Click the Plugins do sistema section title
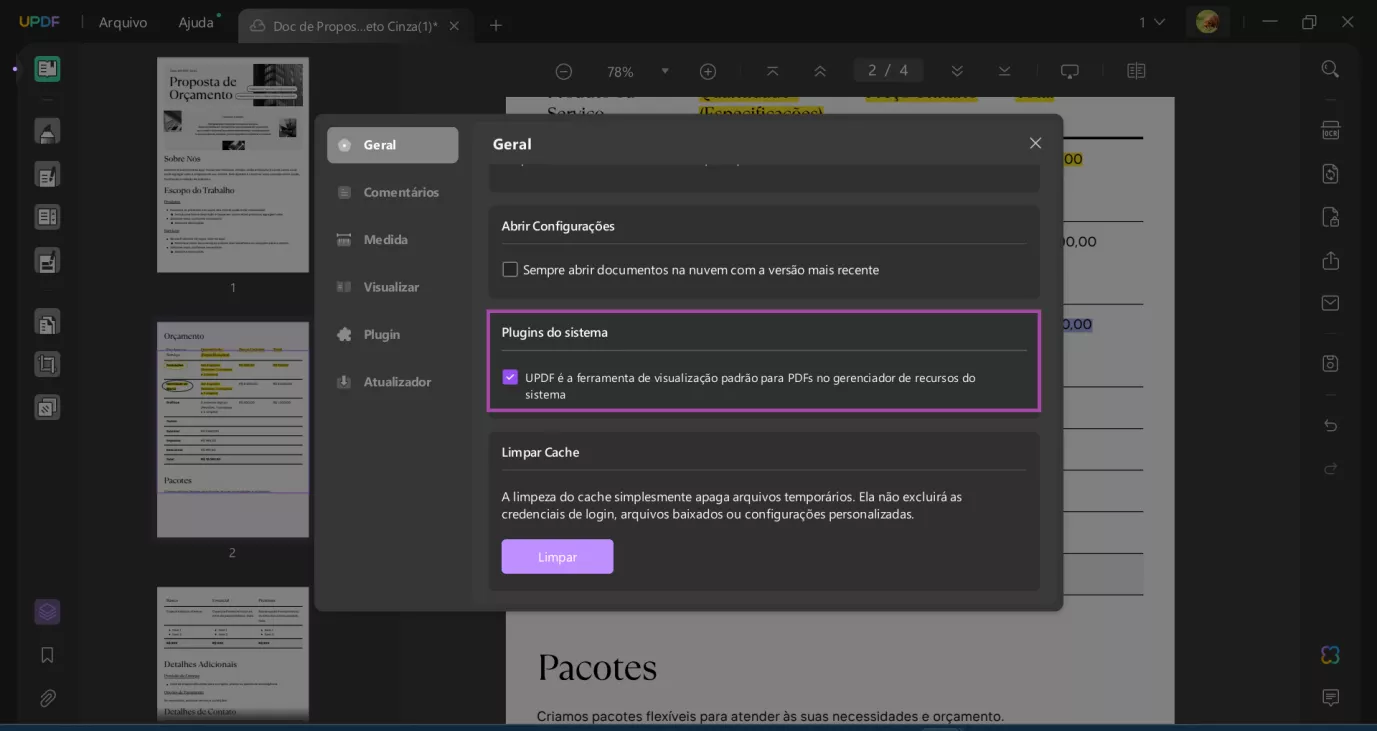This screenshot has width=1377, height=731. [x=554, y=332]
